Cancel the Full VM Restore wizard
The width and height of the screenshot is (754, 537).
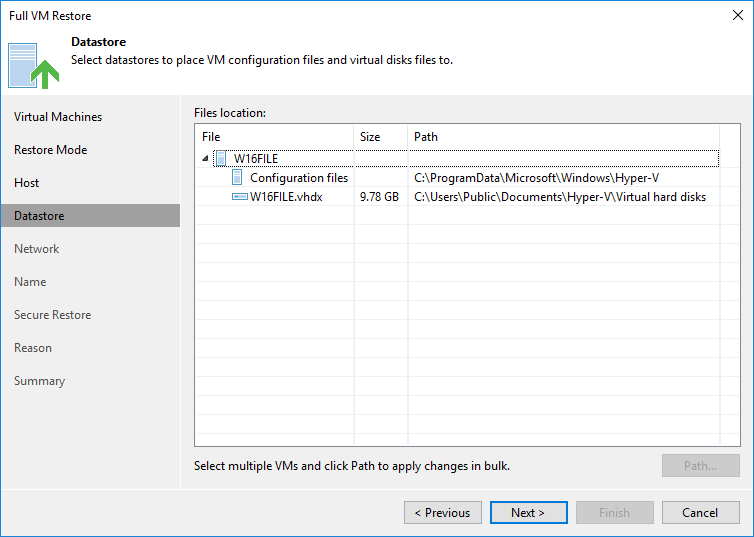[701, 512]
